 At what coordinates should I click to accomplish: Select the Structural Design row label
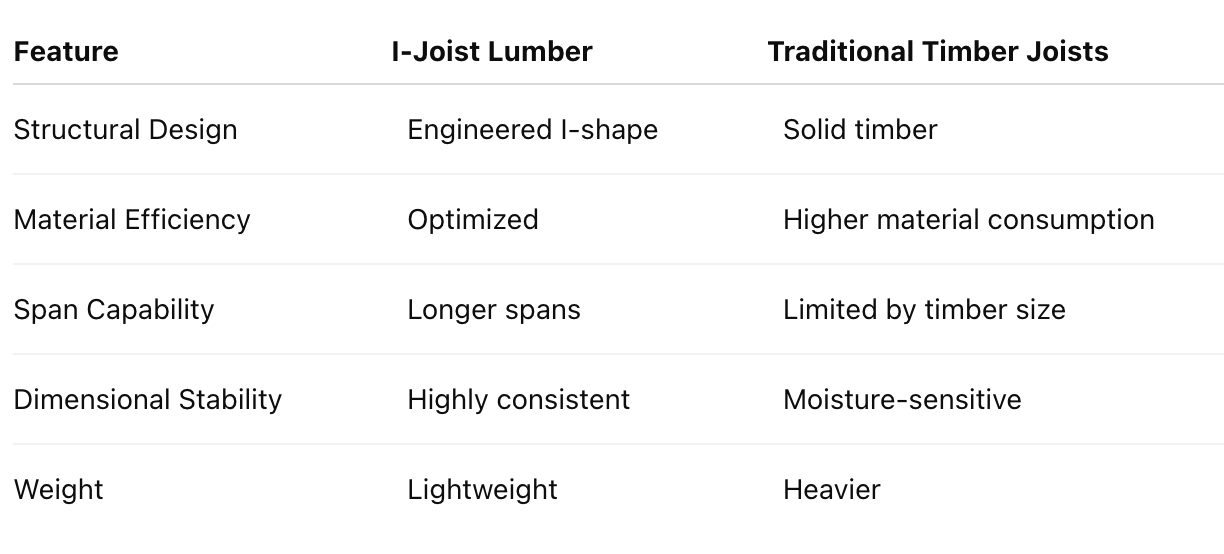[126, 130]
